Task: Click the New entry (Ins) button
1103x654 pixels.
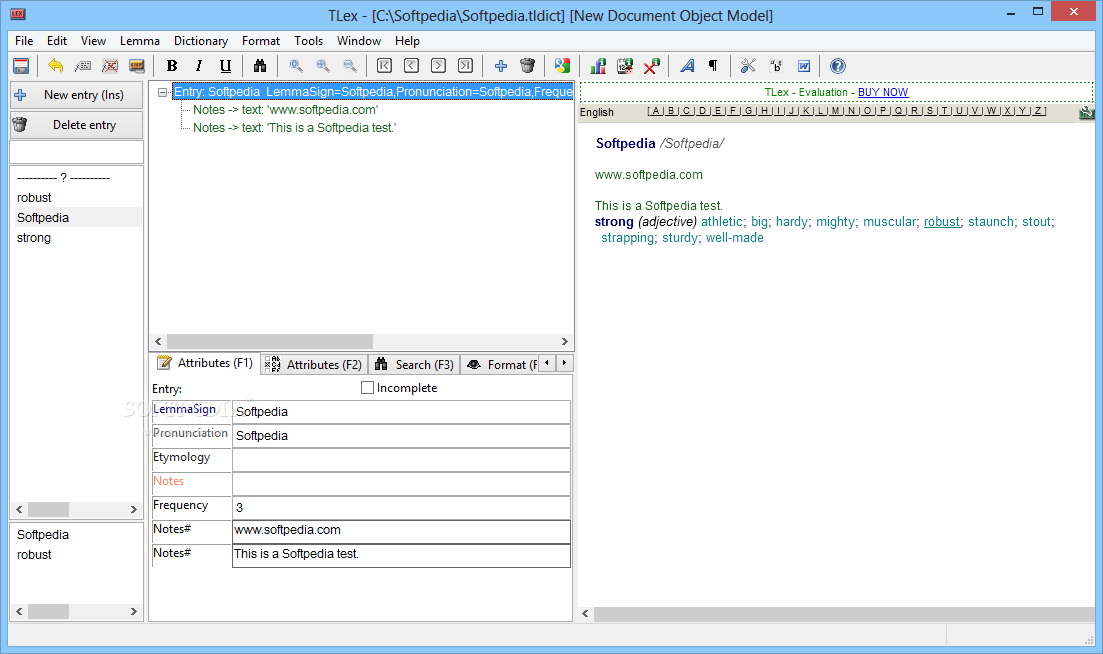Action: [x=76, y=95]
